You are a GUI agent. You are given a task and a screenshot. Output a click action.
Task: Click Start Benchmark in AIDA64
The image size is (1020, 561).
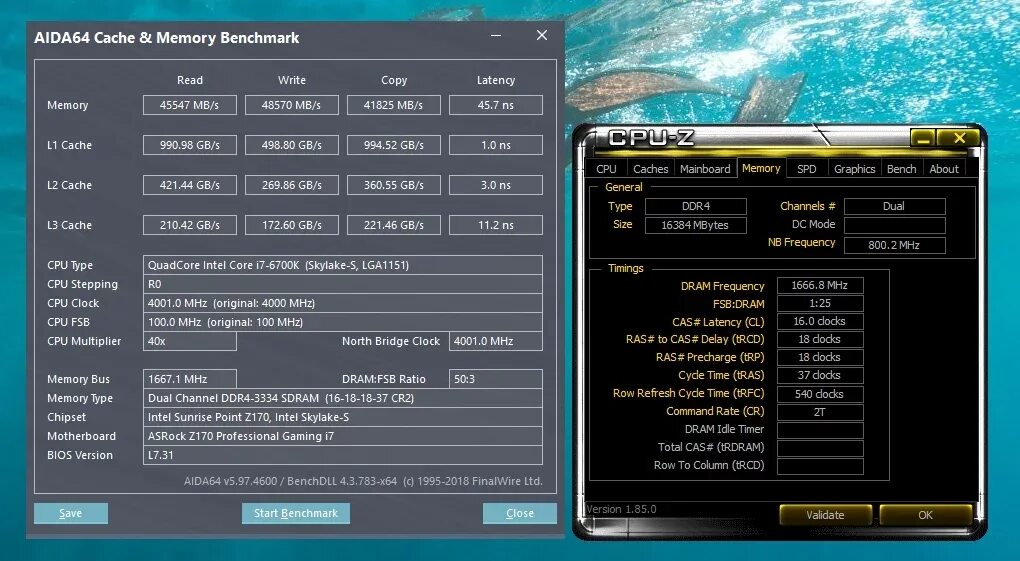click(296, 513)
